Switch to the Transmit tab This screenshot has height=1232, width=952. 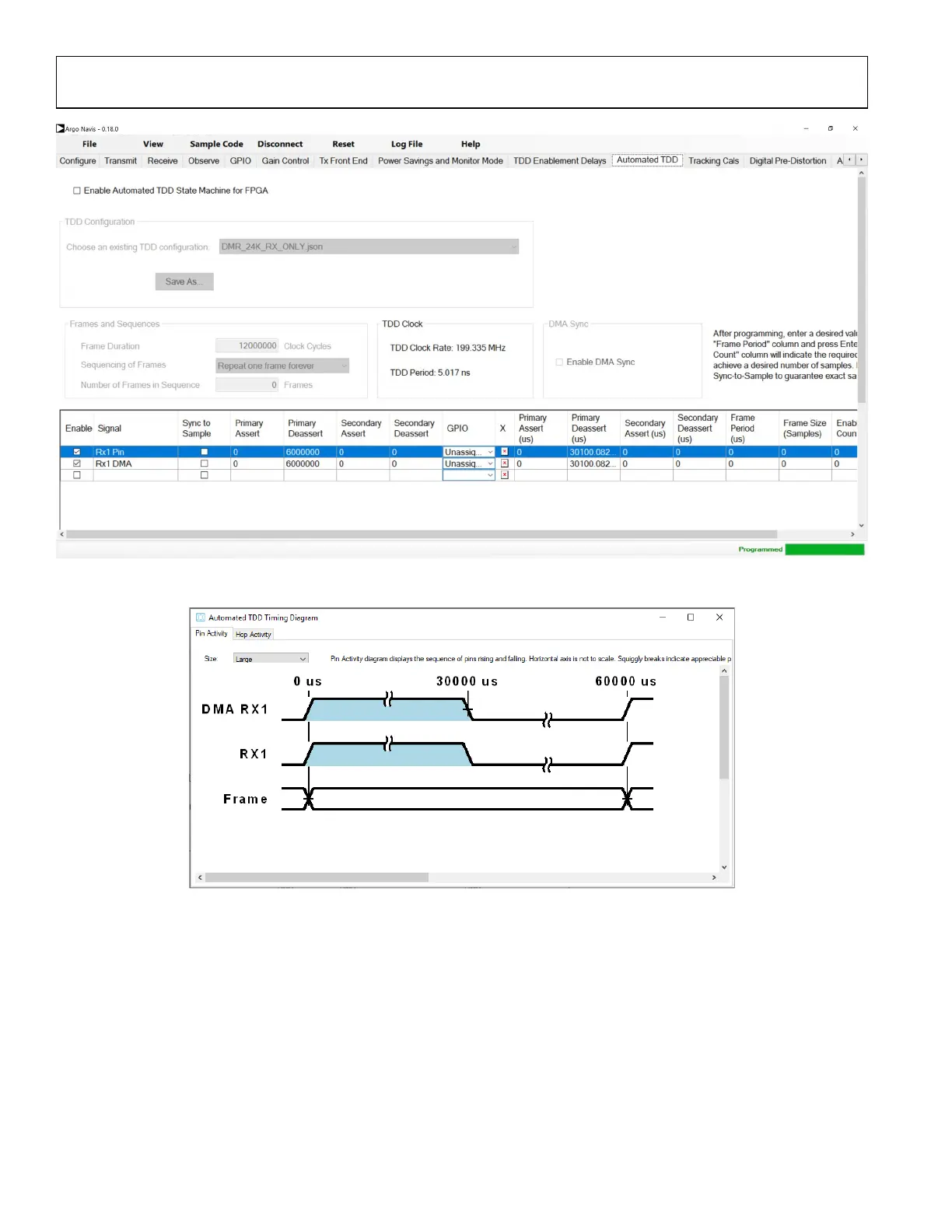(121, 161)
